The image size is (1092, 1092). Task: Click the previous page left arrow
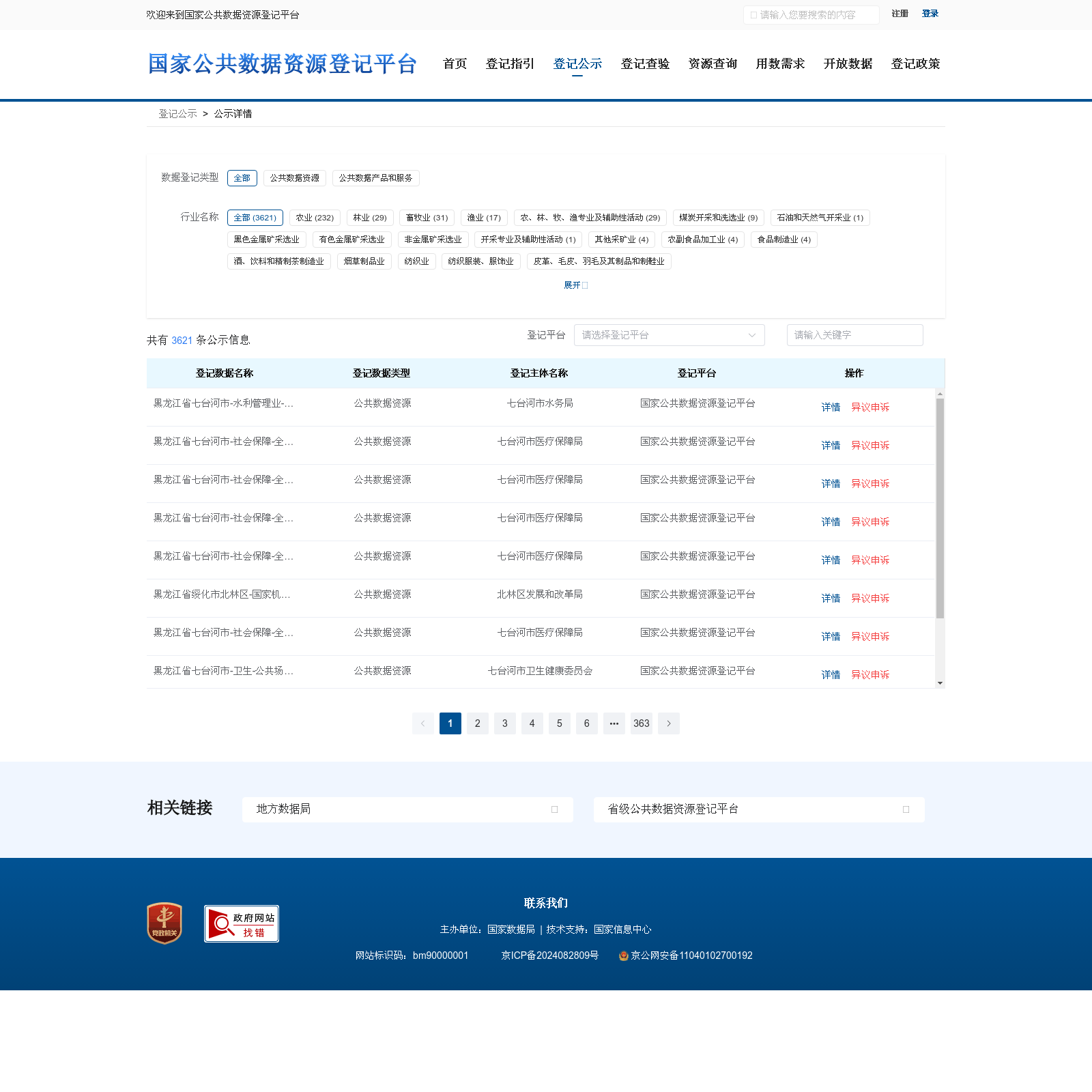[422, 723]
